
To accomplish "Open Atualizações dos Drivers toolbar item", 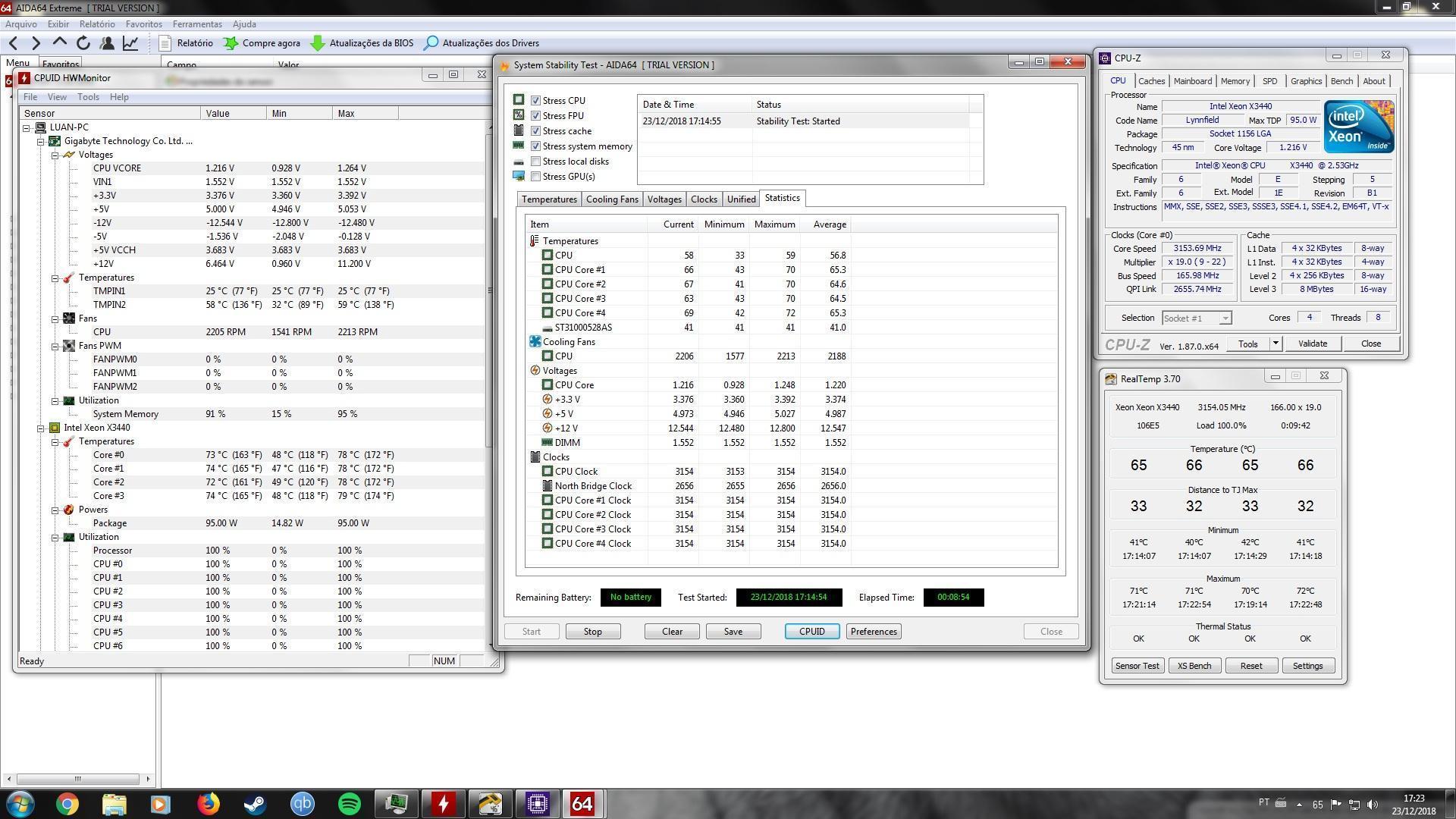I will pyautogui.click(x=481, y=43).
